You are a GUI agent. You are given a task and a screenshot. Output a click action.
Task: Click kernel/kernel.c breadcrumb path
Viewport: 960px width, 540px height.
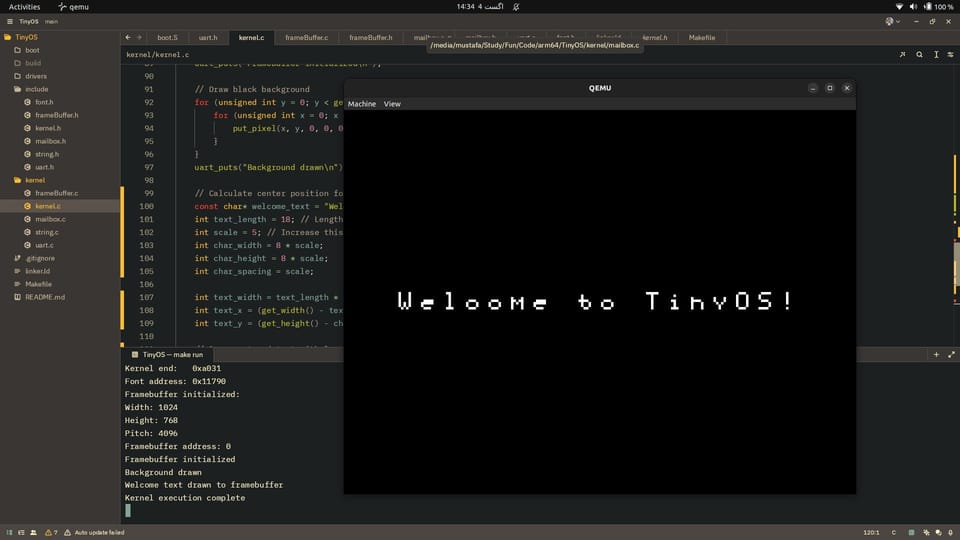pos(157,54)
